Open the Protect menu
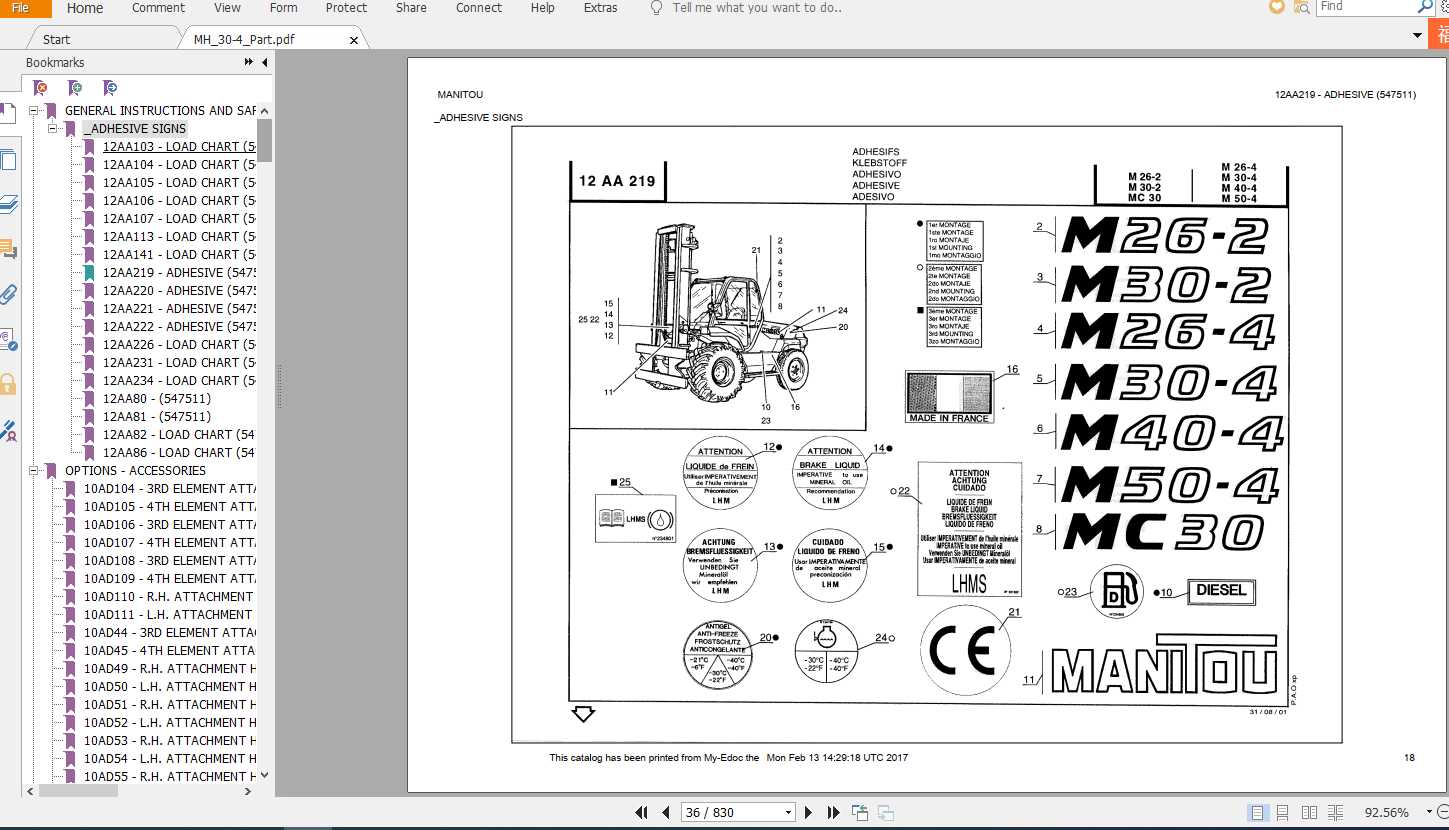 (346, 8)
